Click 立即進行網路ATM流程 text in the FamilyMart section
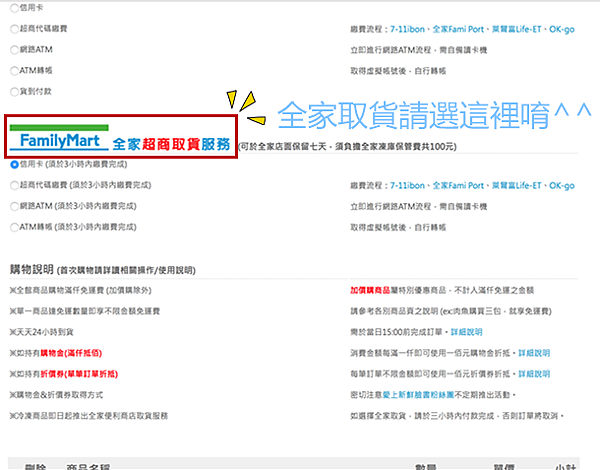The height and width of the screenshot is (470, 600). [x=419, y=207]
